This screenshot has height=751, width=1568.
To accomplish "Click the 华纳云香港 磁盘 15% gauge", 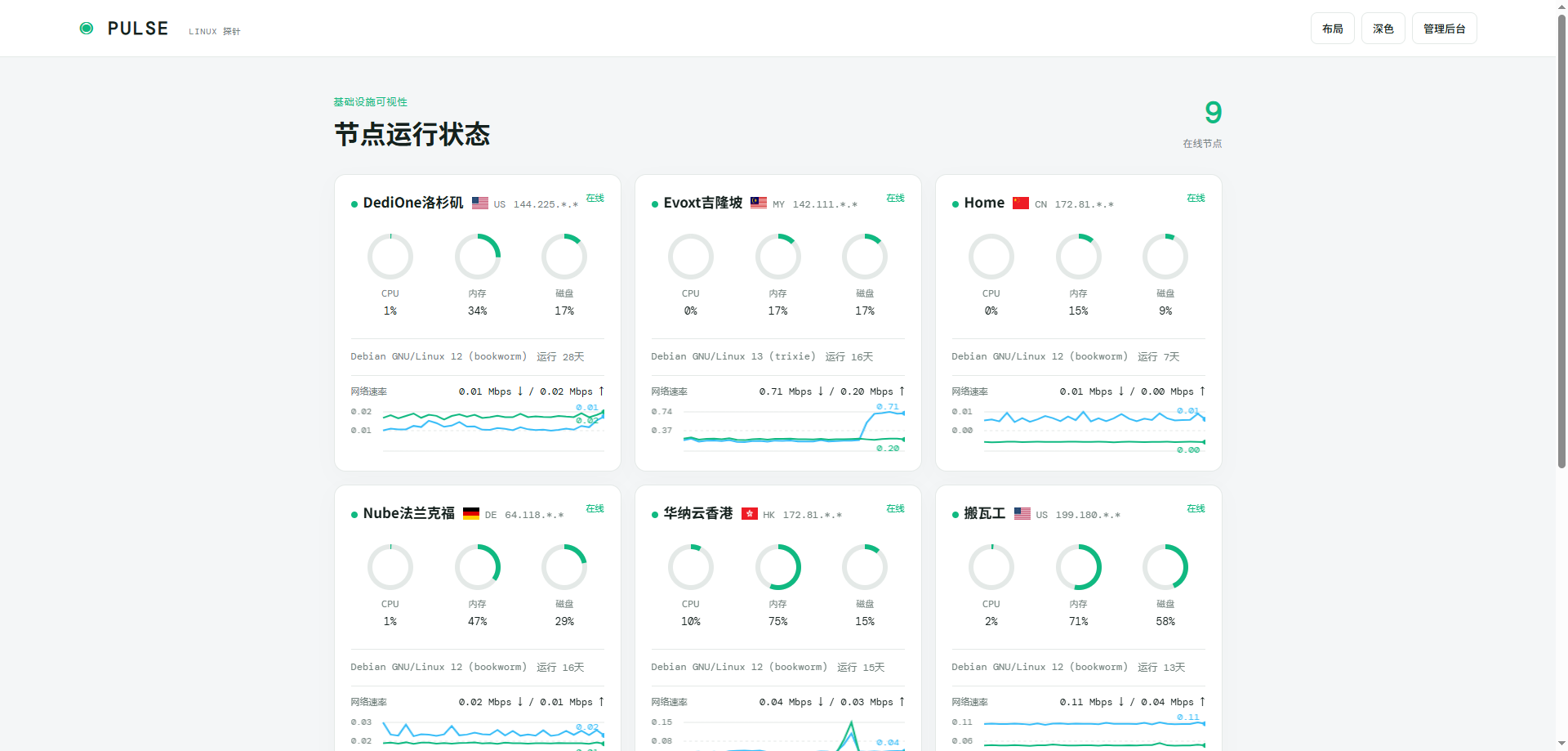I will [x=865, y=567].
